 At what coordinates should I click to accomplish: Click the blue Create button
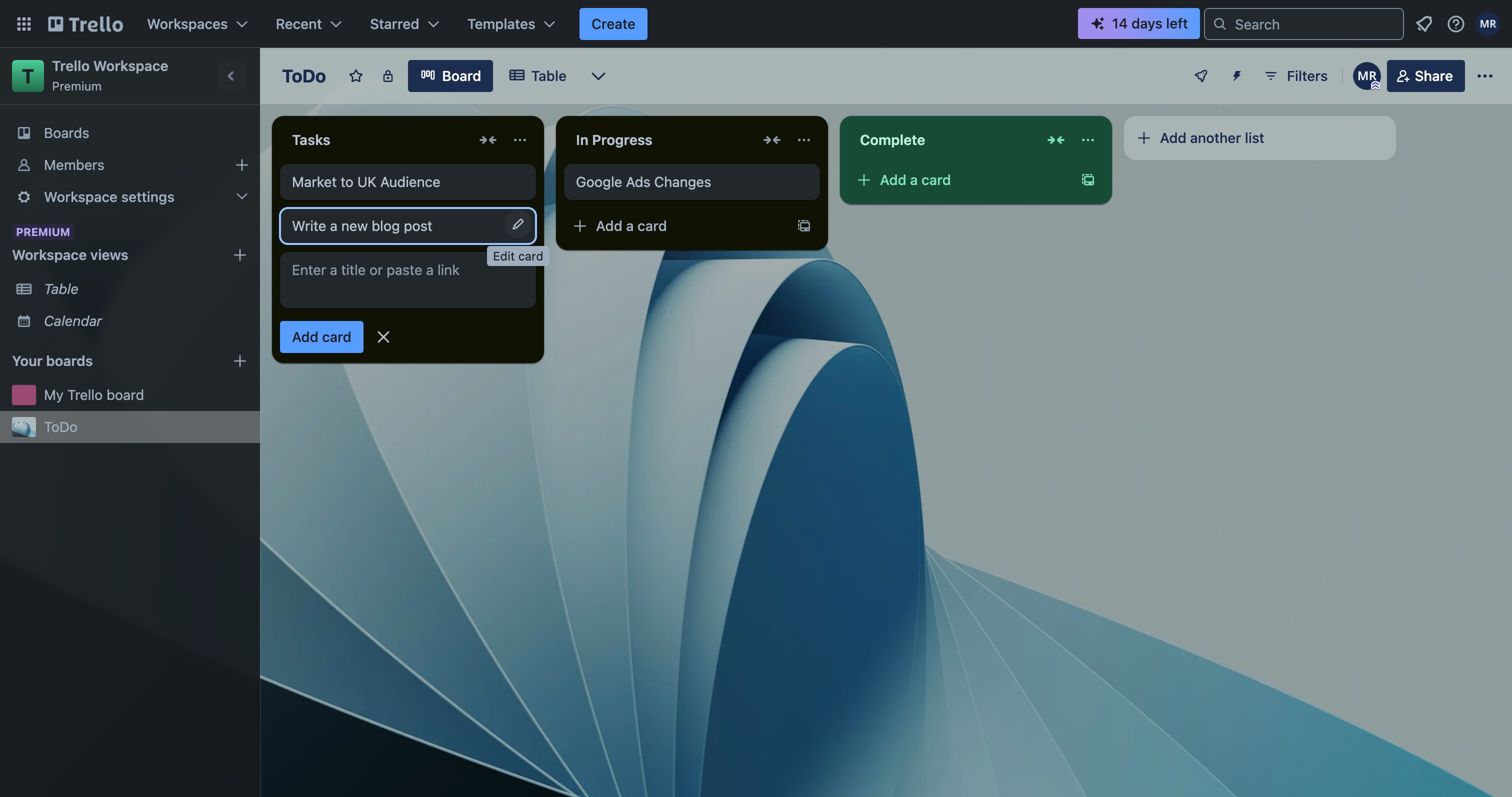(613, 24)
